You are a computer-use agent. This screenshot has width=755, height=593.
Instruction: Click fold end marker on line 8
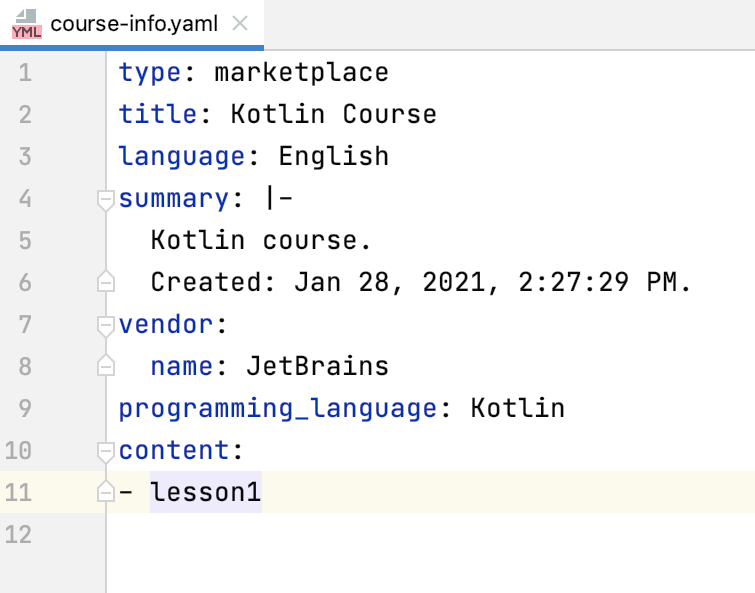(105, 367)
